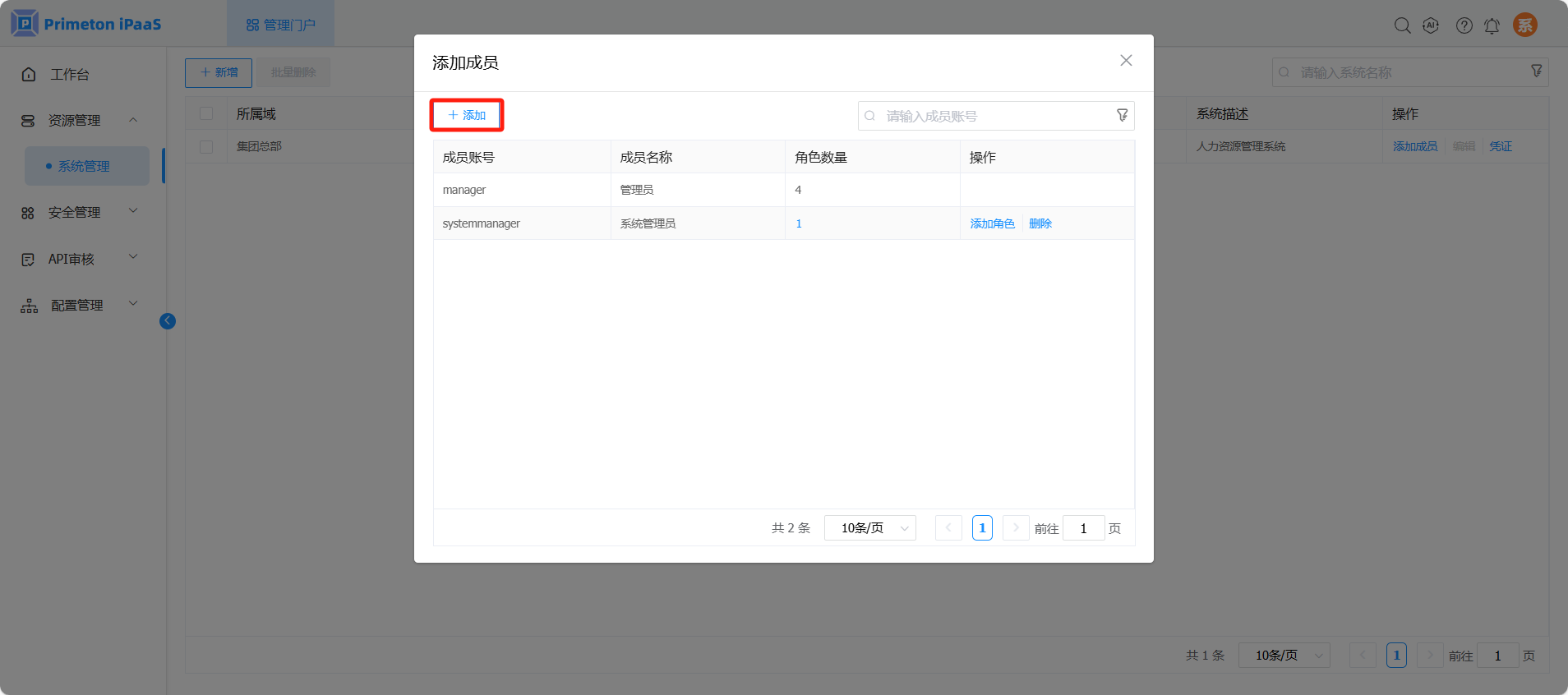This screenshot has width=1568, height=695.
Task: Open the help question mark icon
Action: pos(1464,25)
